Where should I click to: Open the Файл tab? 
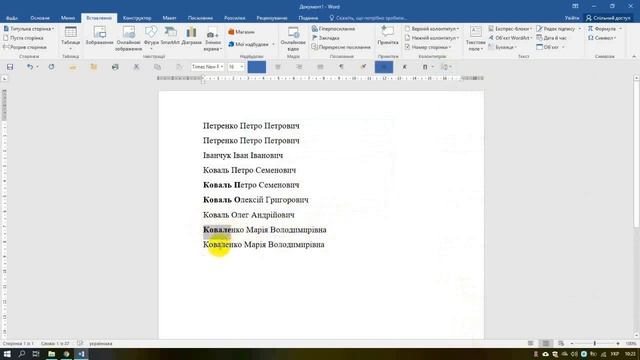point(12,18)
